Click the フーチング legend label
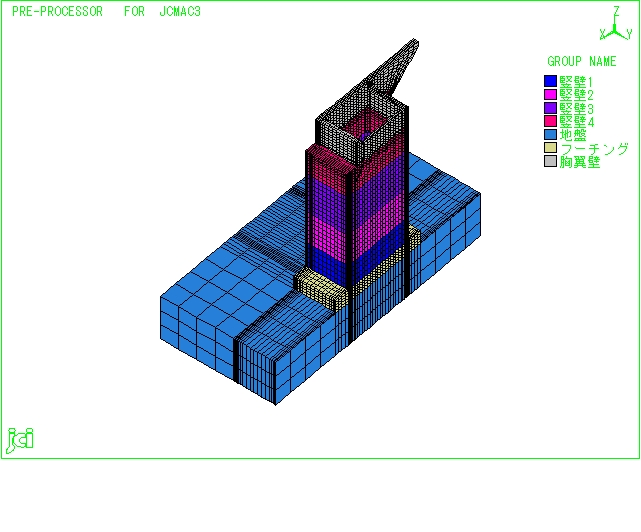This screenshot has width=641, height=532. 594,148
